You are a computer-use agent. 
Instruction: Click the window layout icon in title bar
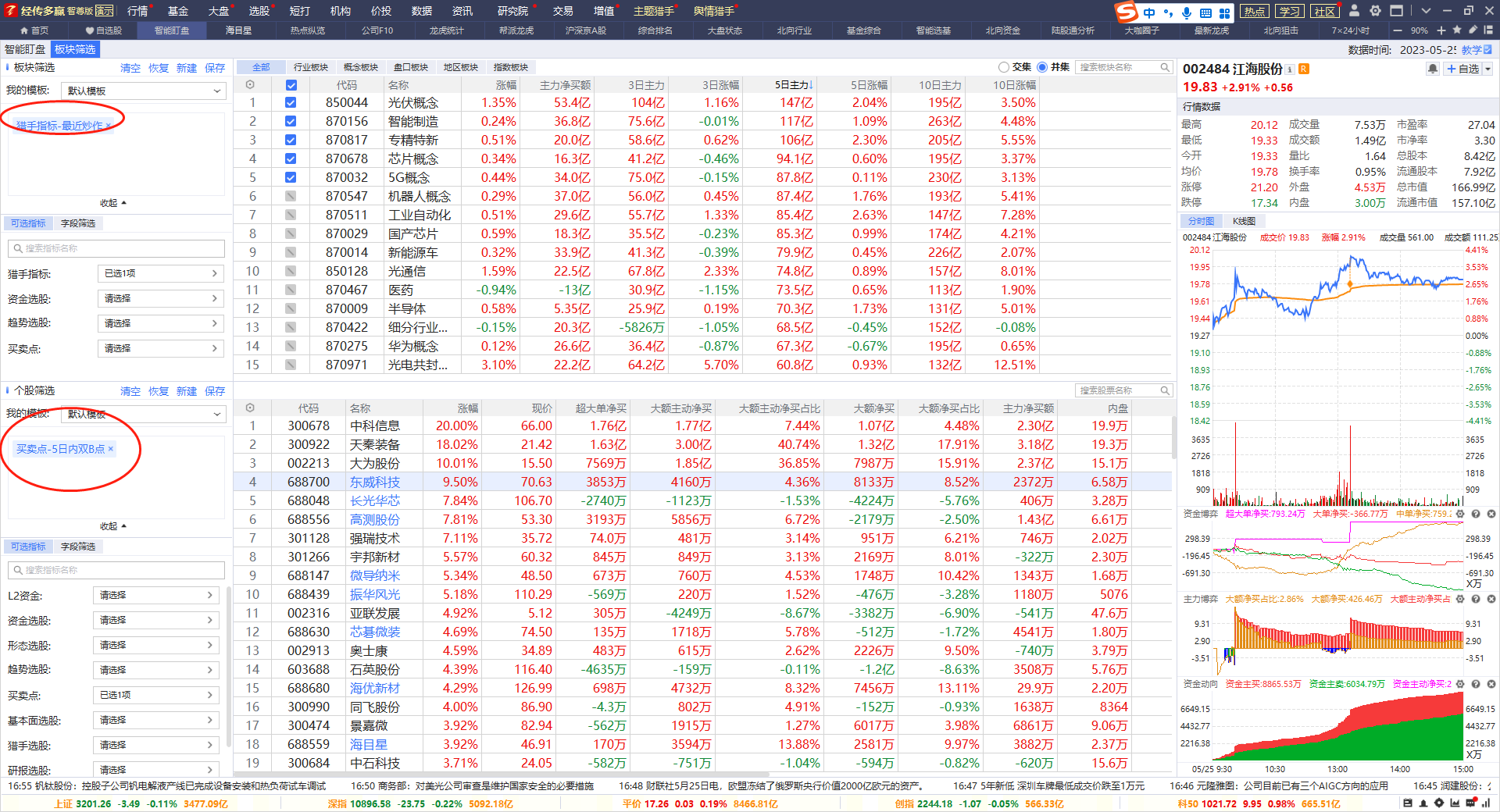(x=1396, y=11)
